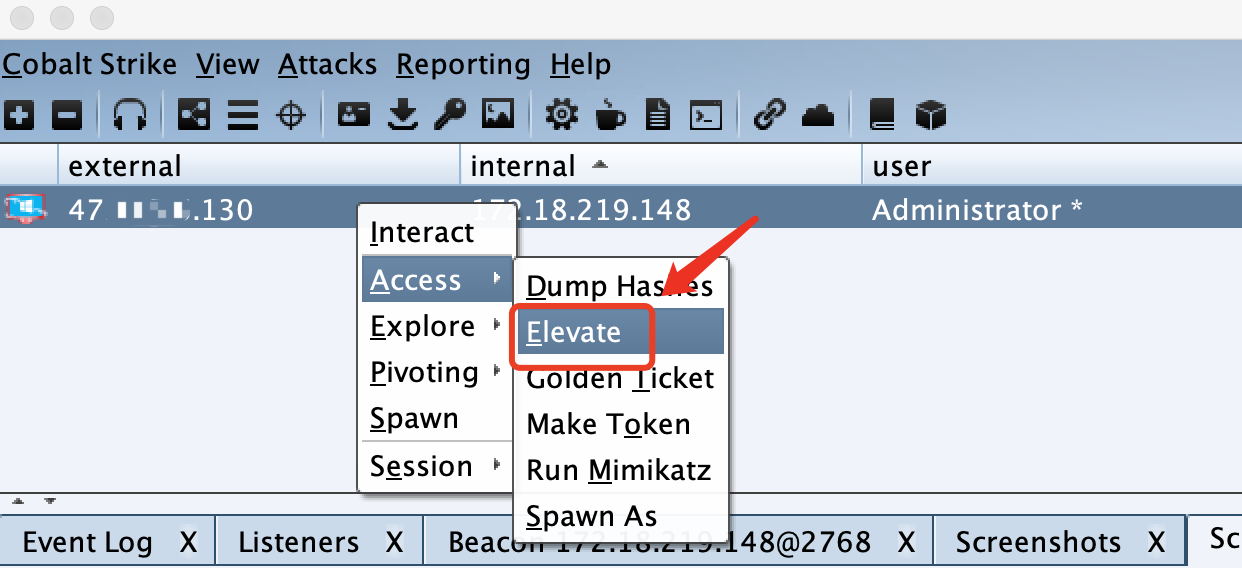Open the Attacks menu
This screenshot has width=1242, height=568.
click(x=327, y=65)
